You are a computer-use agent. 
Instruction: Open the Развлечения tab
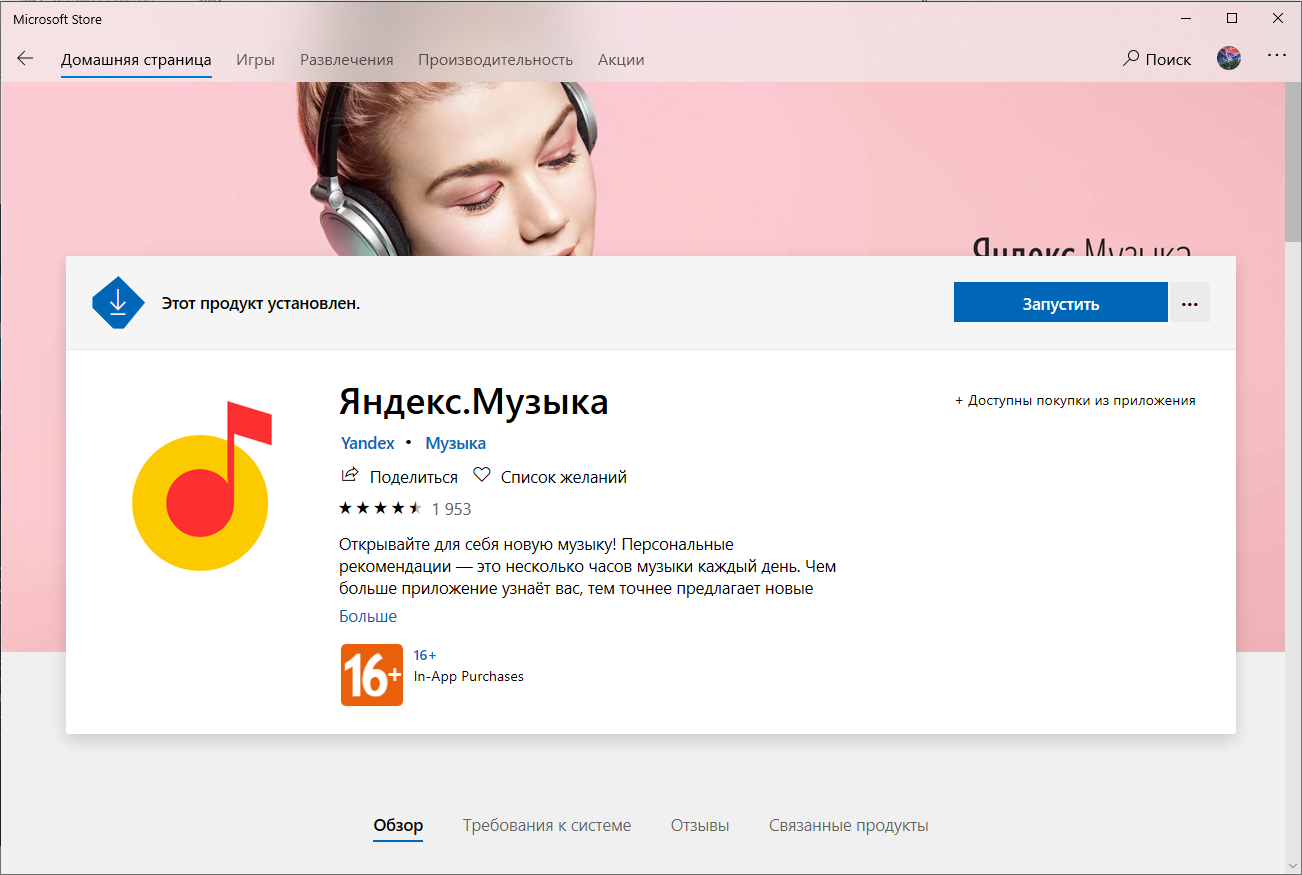[x=347, y=60]
